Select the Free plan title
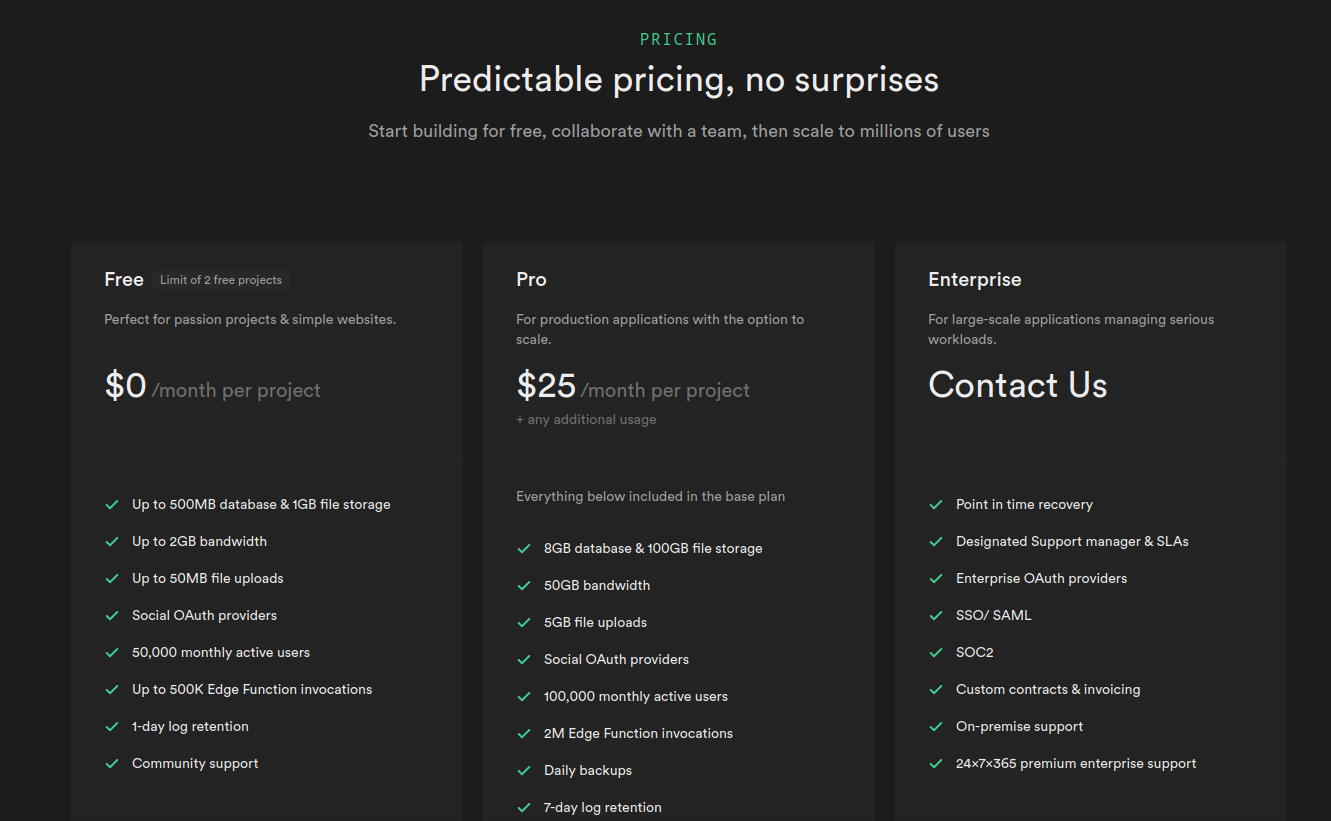The width and height of the screenshot is (1331, 821). (x=123, y=279)
